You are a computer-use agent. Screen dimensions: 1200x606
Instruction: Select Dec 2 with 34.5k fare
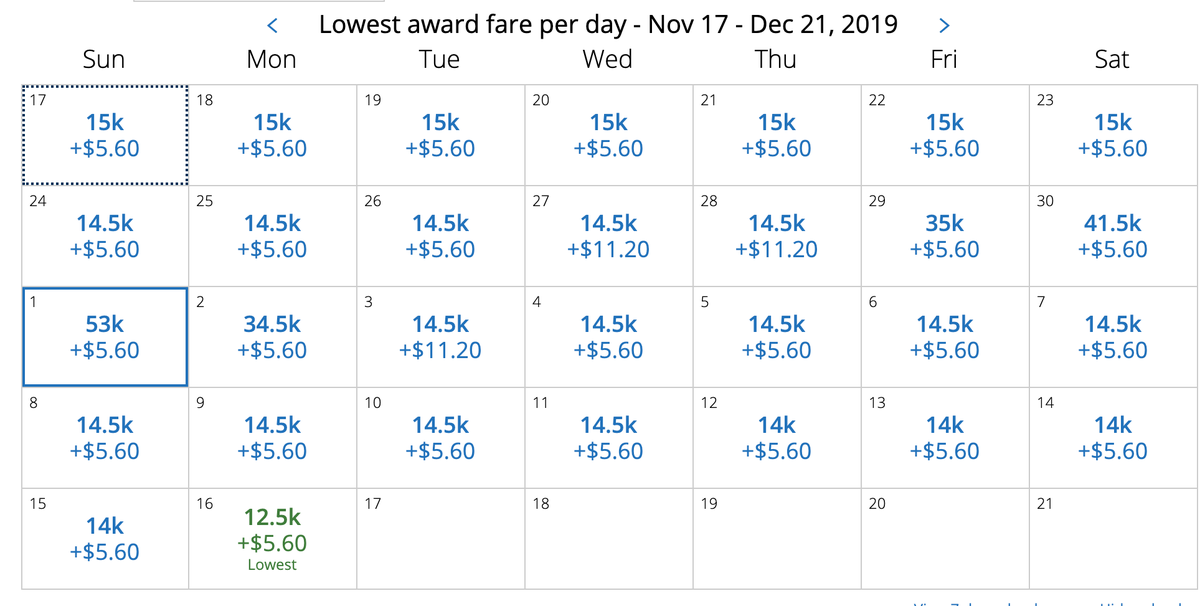[x=272, y=335]
